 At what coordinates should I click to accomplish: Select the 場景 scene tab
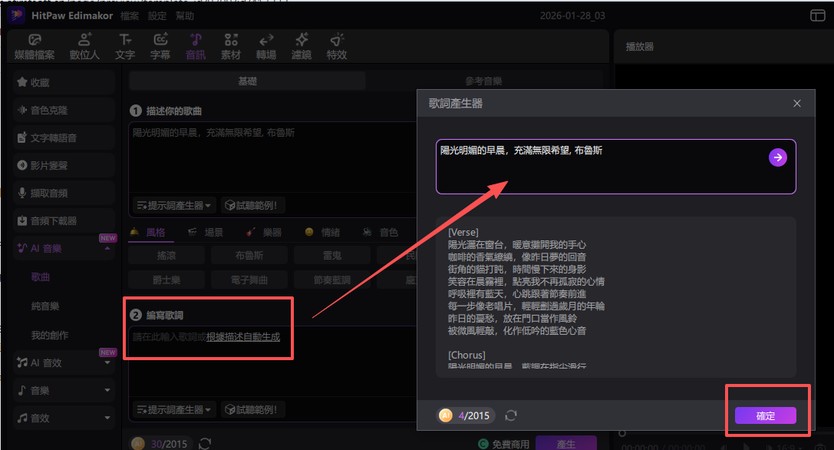pos(206,232)
